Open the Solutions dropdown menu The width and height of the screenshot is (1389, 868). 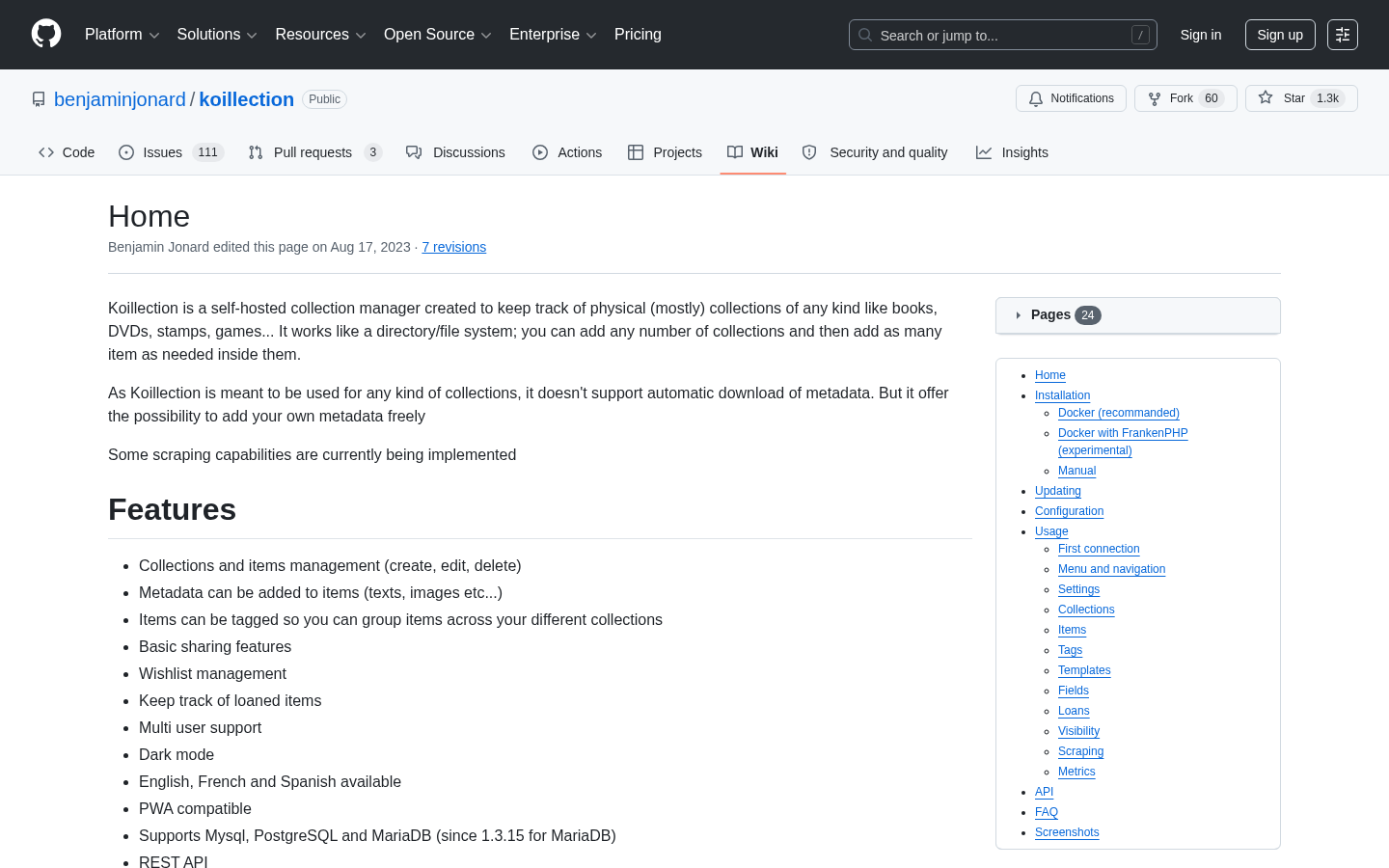click(x=217, y=35)
